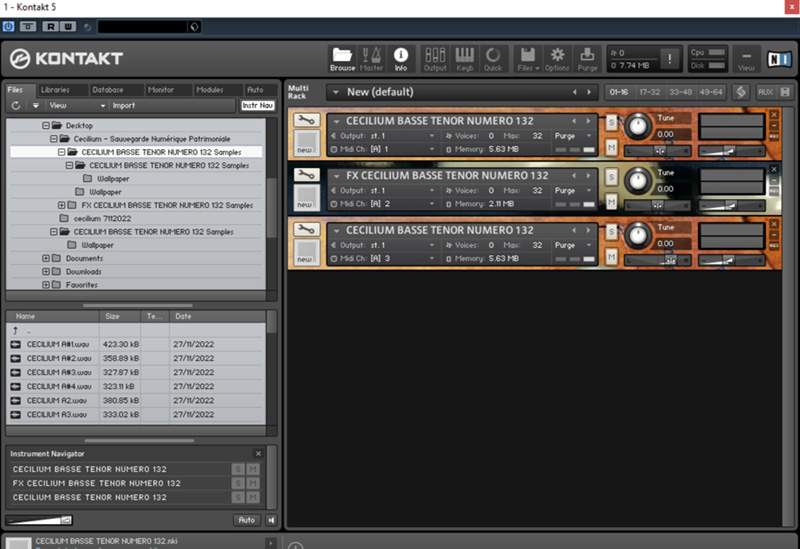The height and width of the screenshot is (549, 800).
Task: Select the 49-64 rack page
Action: coord(711,92)
